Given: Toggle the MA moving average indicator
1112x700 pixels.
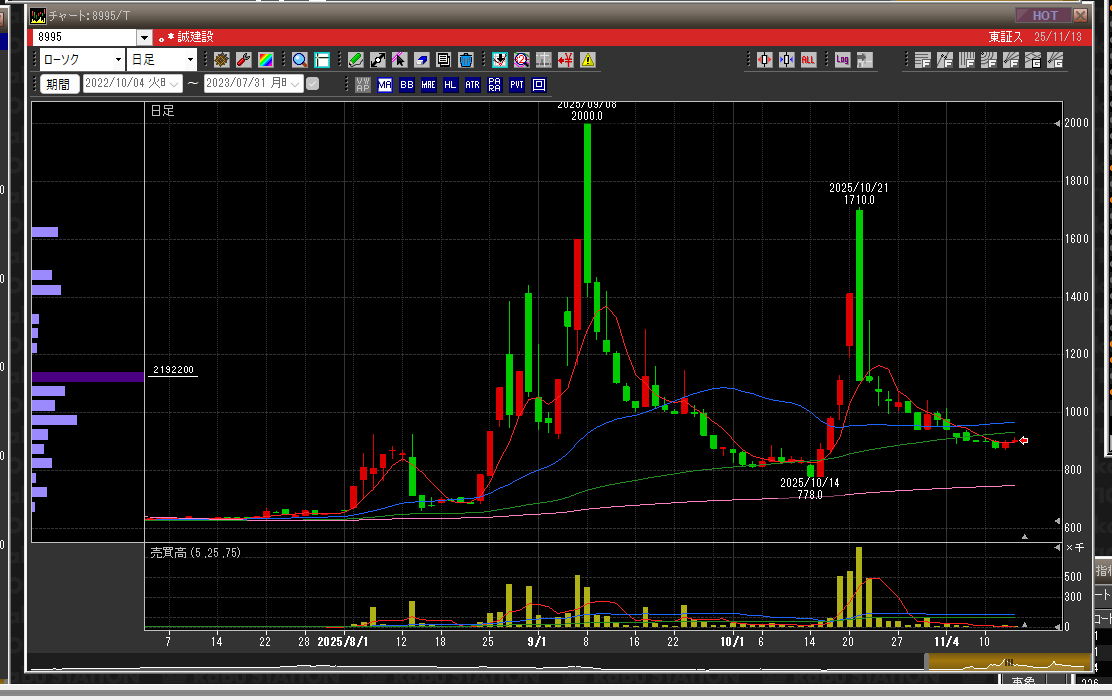Looking at the screenshot, I should 385,85.
